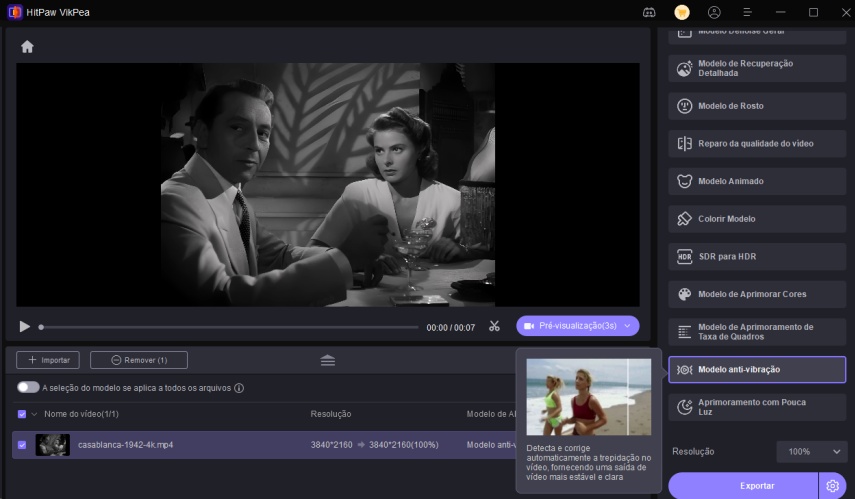Click the Exportar button
Screen dimensions: 855x499
tap(743, 485)
